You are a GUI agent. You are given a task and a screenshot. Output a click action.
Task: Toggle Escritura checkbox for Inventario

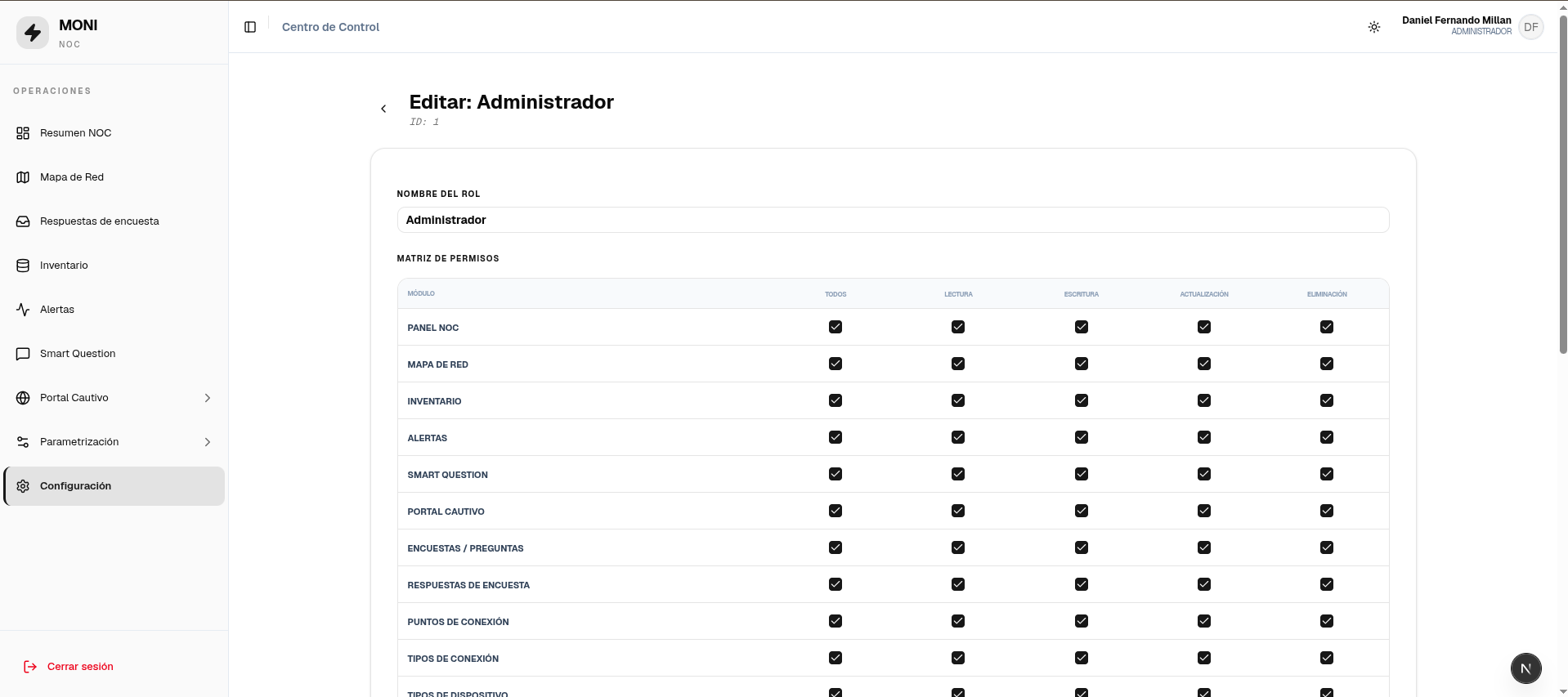click(1082, 400)
